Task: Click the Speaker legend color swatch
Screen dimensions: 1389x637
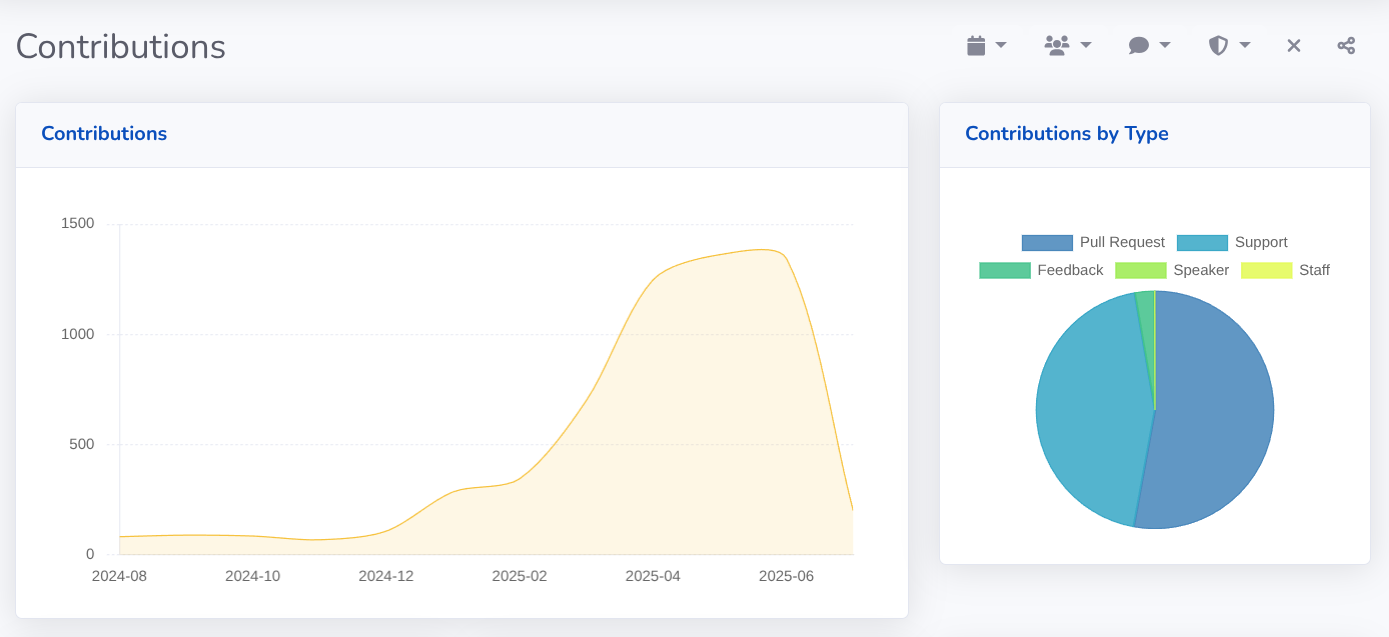Action: (x=1140, y=270)
